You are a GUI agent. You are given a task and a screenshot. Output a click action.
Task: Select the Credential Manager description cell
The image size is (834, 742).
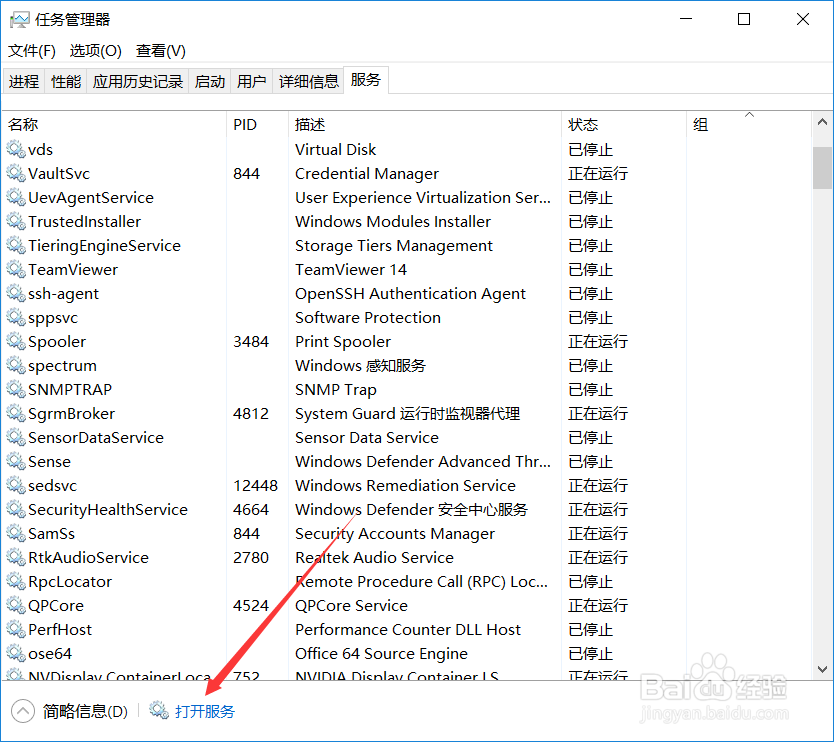pyautogui.click(x=367, y=173)
